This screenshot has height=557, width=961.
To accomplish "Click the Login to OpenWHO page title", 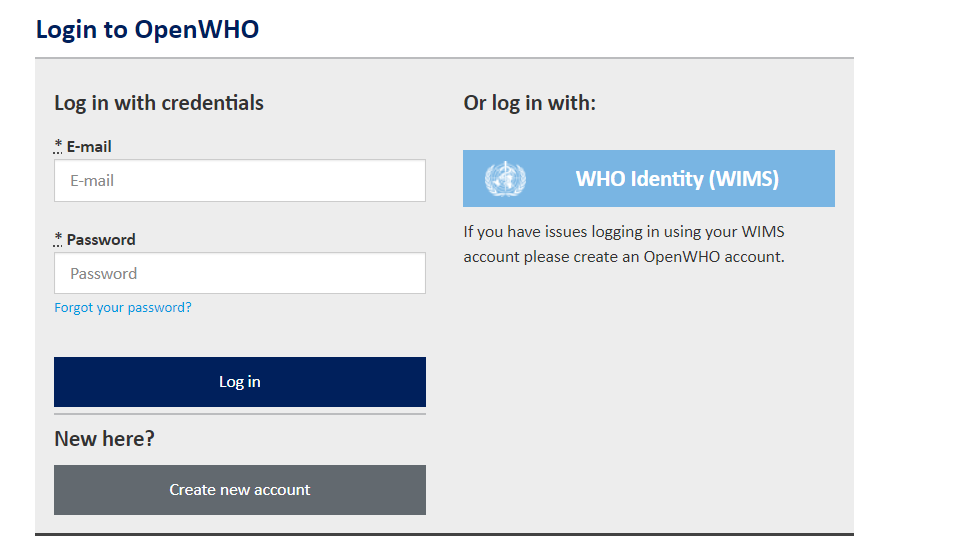I will (147, 29).
